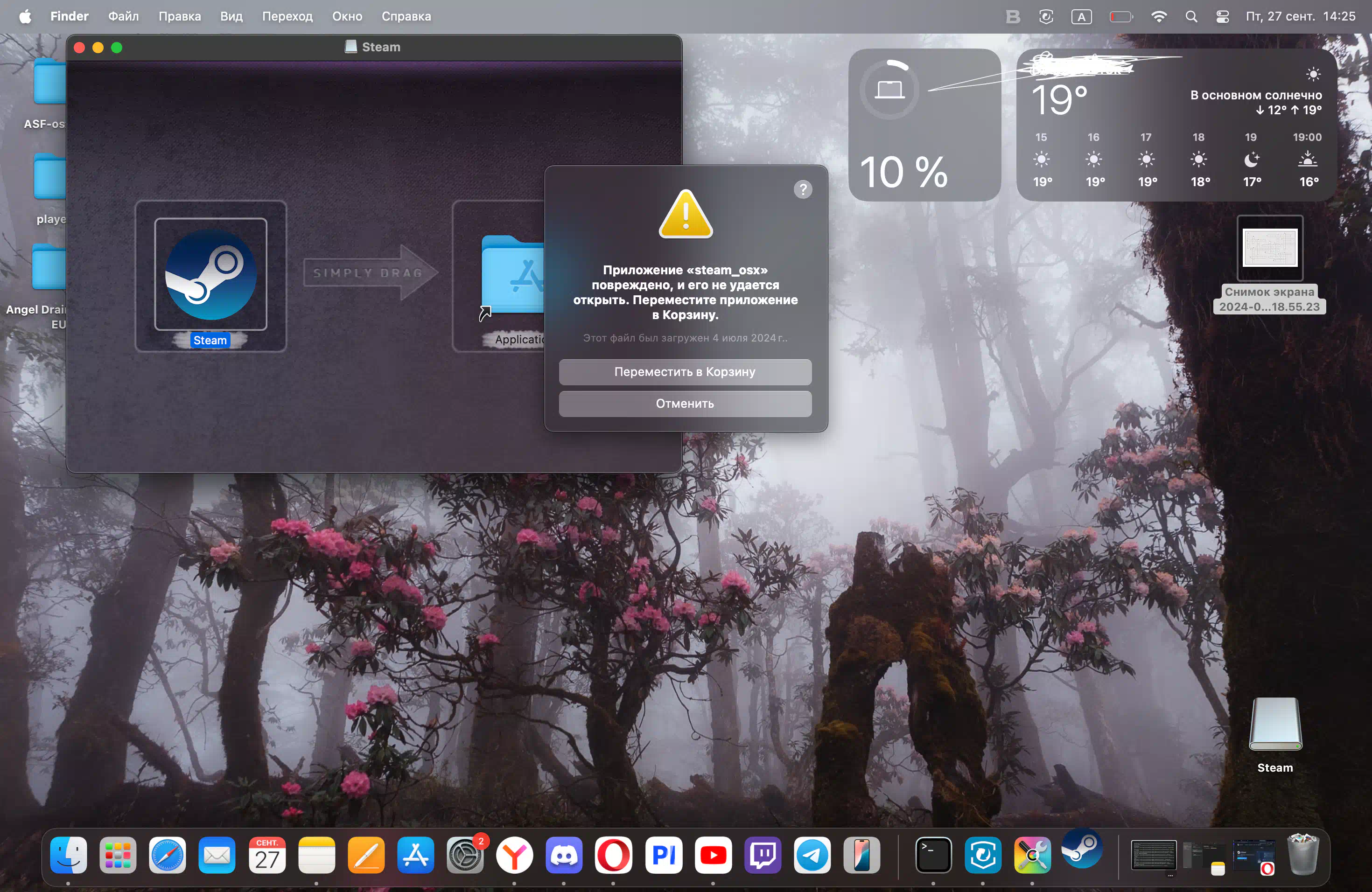
Task: Open the "Правка" menu
Action: click(x=179, y=16)
